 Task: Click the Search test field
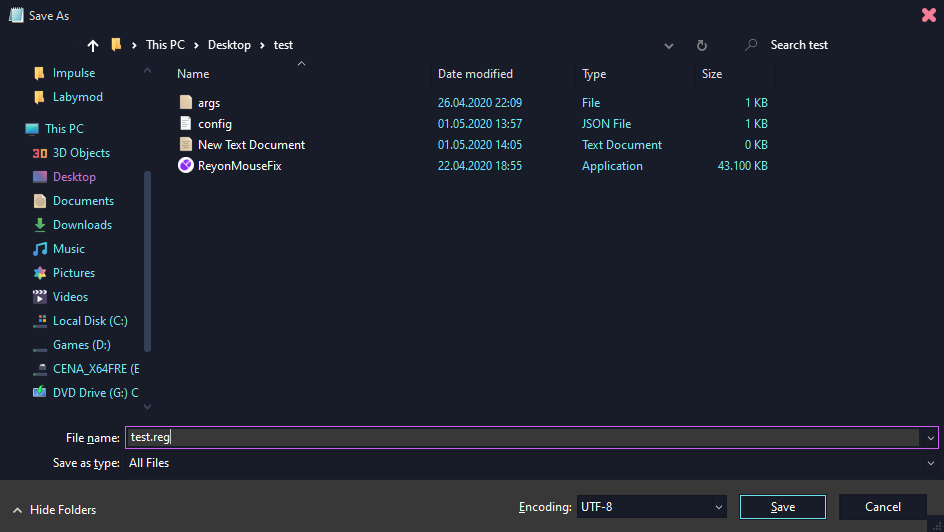click(799, 45)
